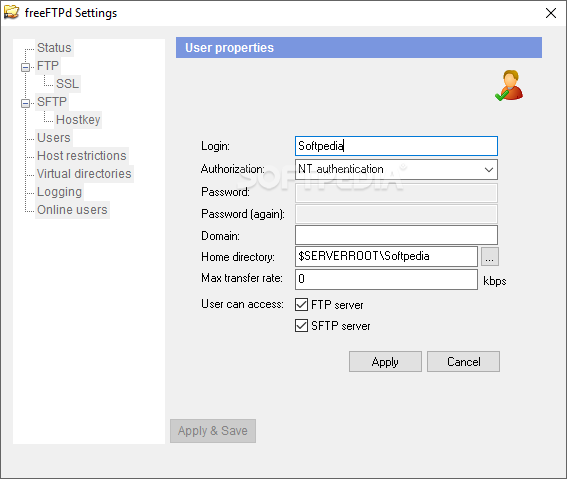Click the kbps unit label
567x479 pixels.
point(494,281)
